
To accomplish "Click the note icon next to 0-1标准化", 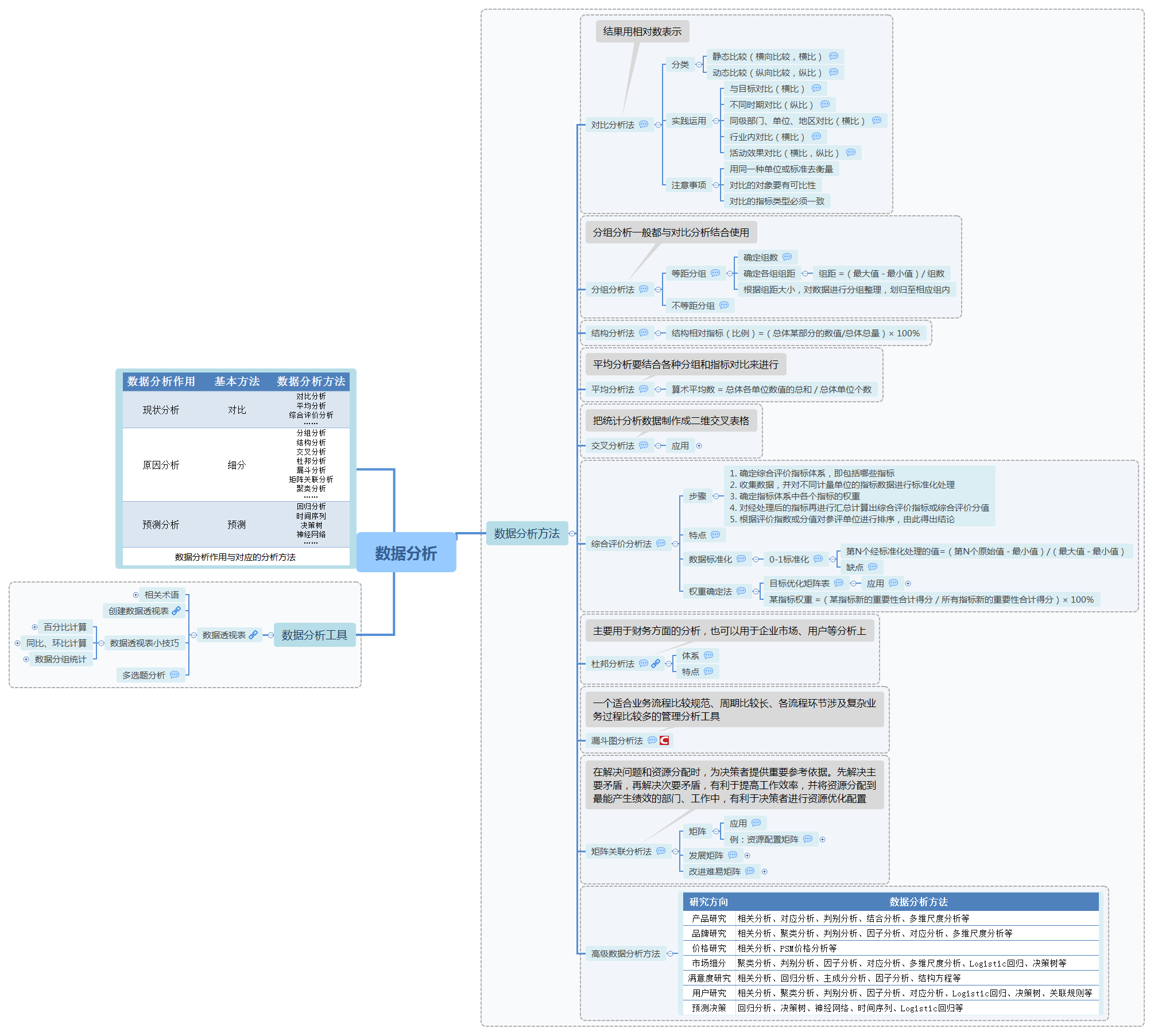I will tap(818, 559).
